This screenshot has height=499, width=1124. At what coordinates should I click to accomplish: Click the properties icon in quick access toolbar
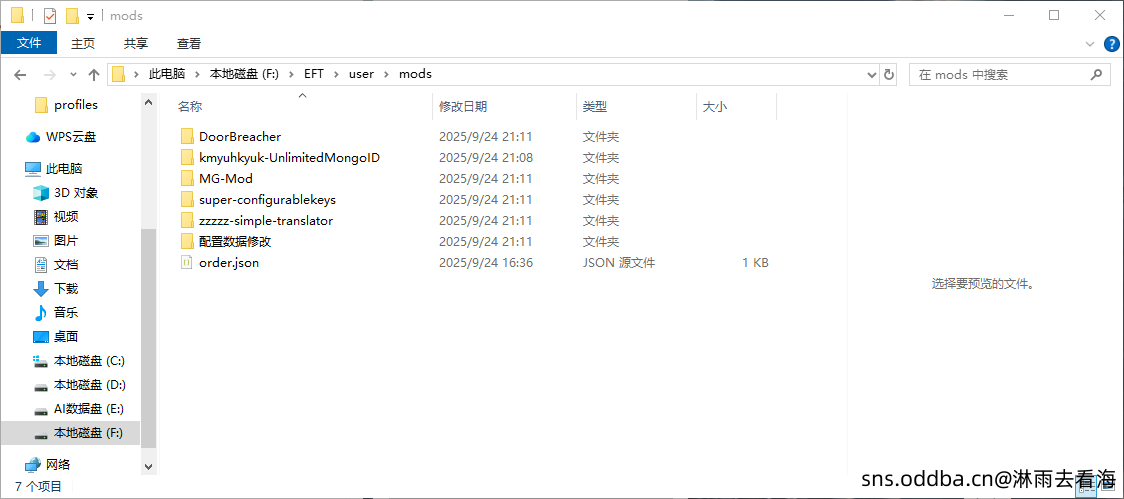[x=50, y=16]
